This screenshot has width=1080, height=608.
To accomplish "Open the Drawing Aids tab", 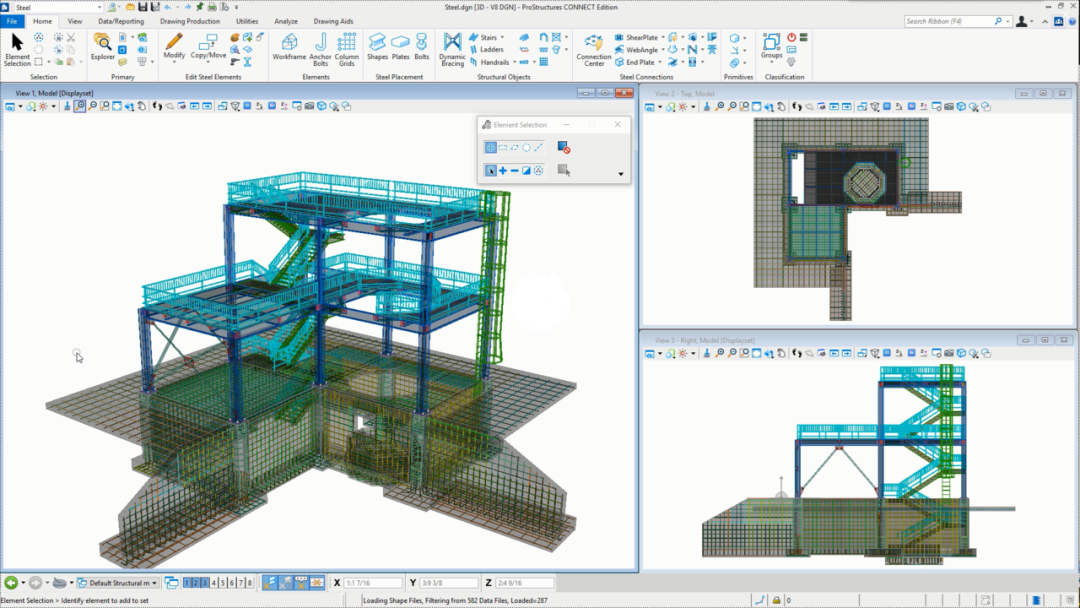I will point(333,21).
